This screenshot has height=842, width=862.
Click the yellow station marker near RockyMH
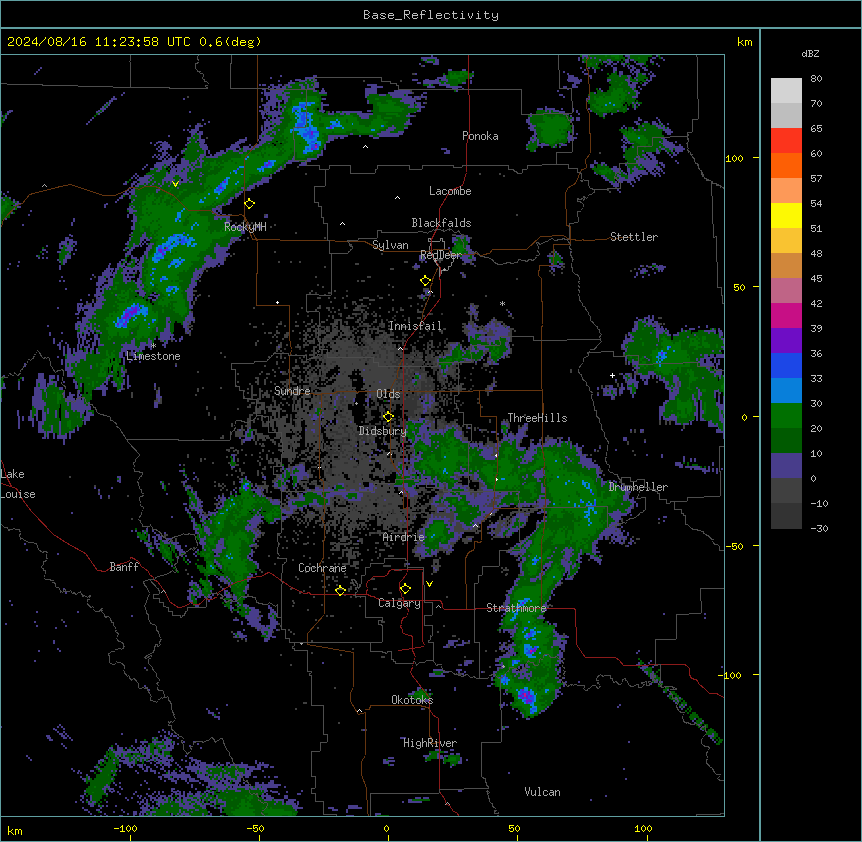(250, 204)
